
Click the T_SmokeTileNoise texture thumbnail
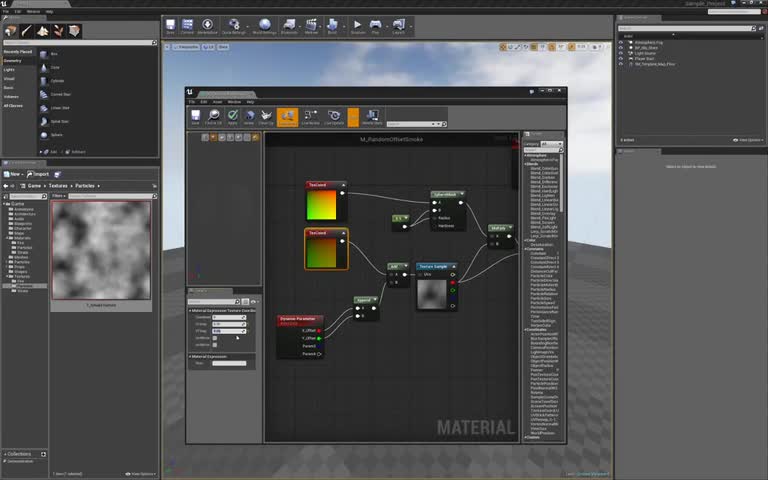click(101, 249)
